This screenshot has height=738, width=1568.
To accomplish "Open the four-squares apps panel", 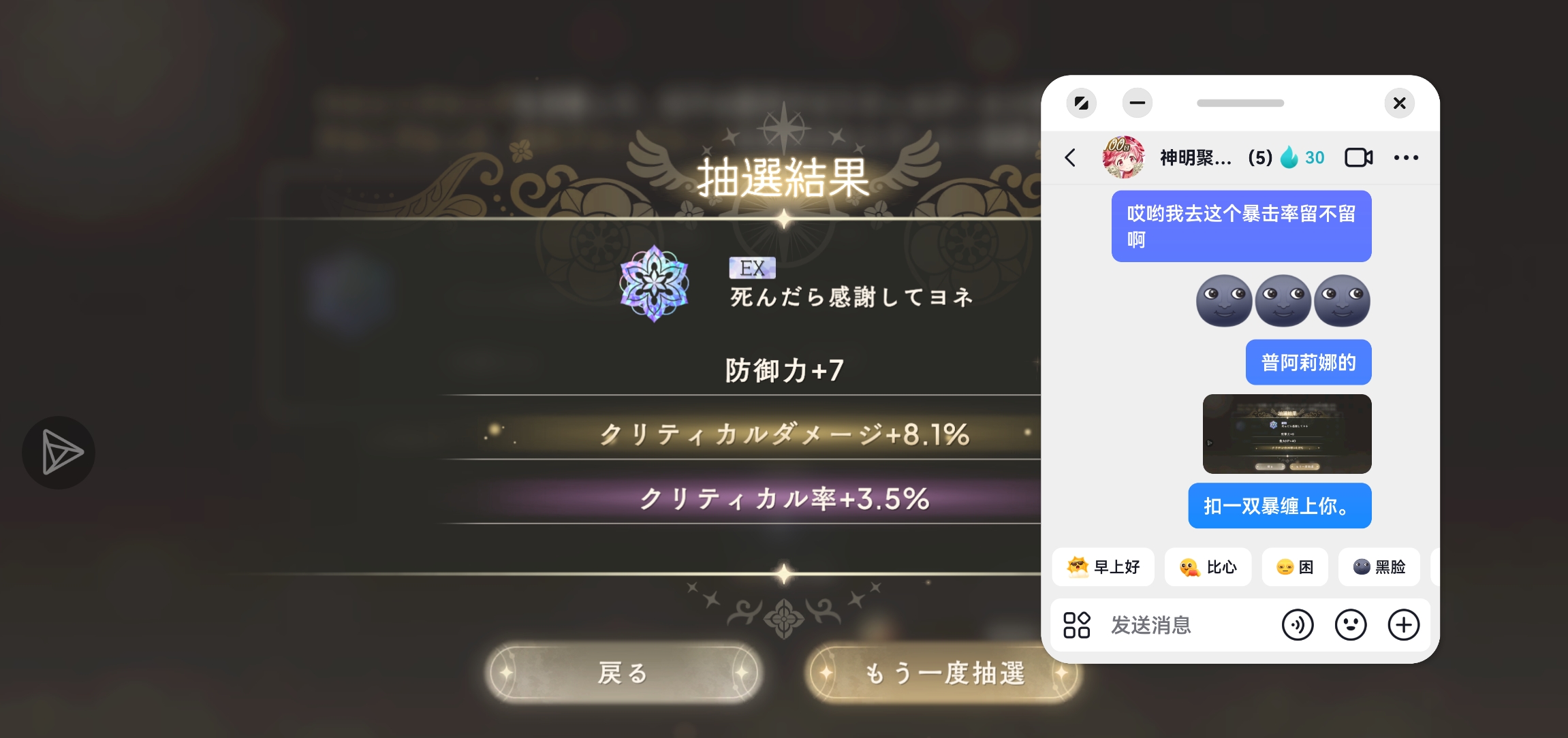I will 1077,624.
